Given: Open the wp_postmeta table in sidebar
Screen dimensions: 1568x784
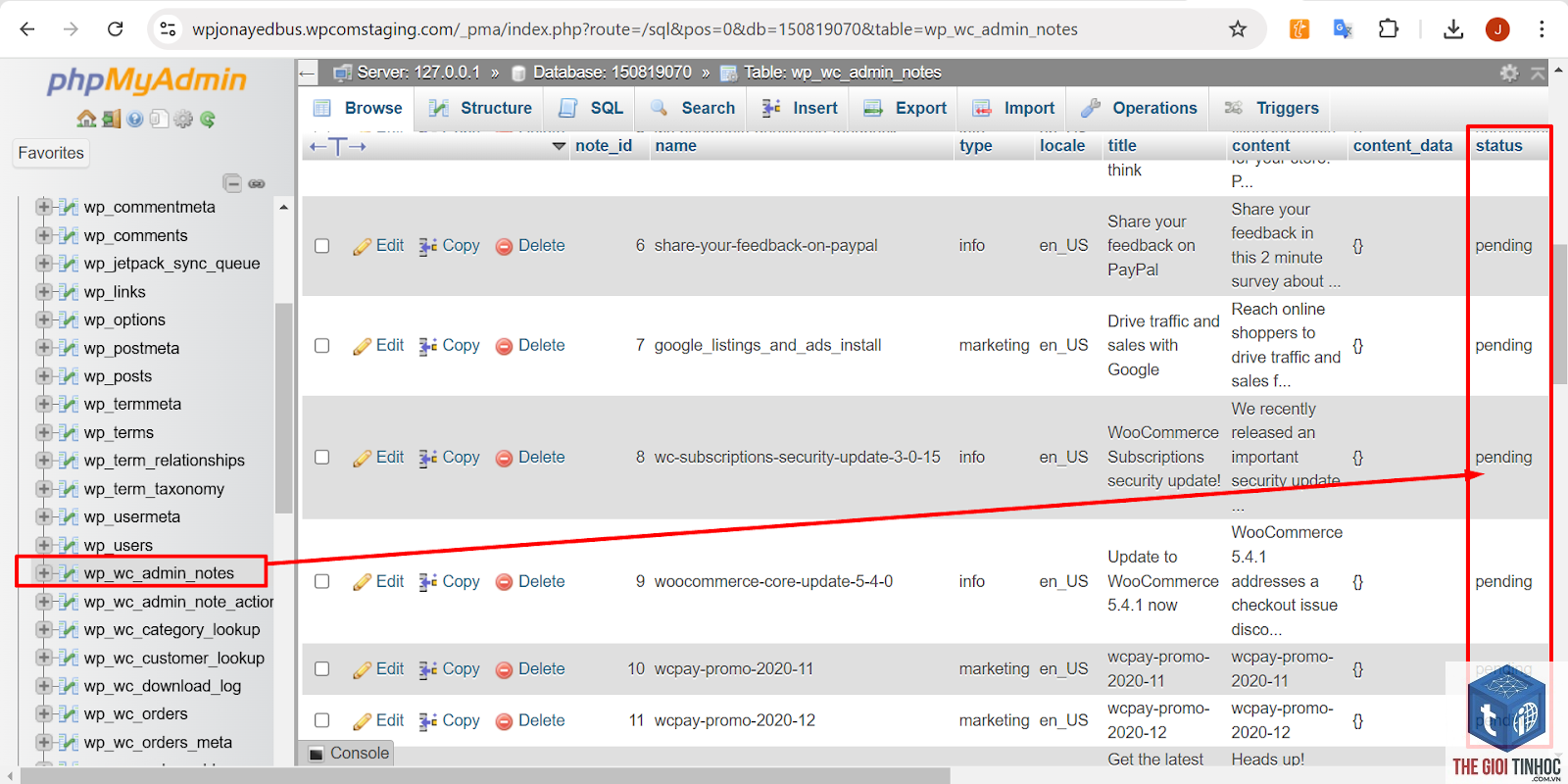Looking at the screenshot, I should click(131, 348).
